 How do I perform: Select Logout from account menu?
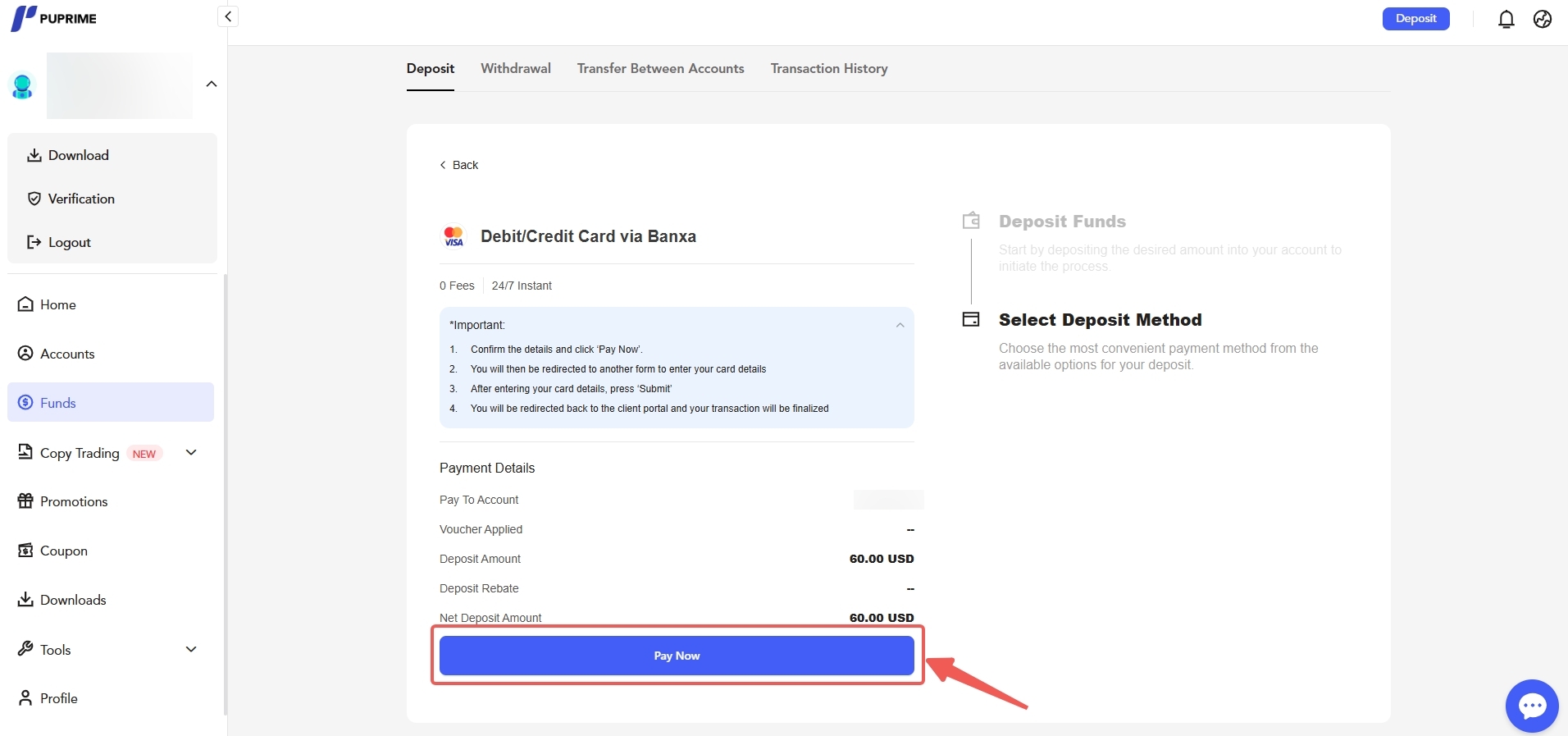[69, 242]
